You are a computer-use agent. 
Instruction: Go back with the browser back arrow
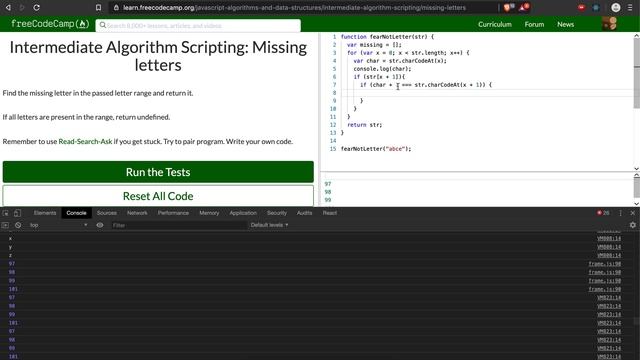(8, 7)
